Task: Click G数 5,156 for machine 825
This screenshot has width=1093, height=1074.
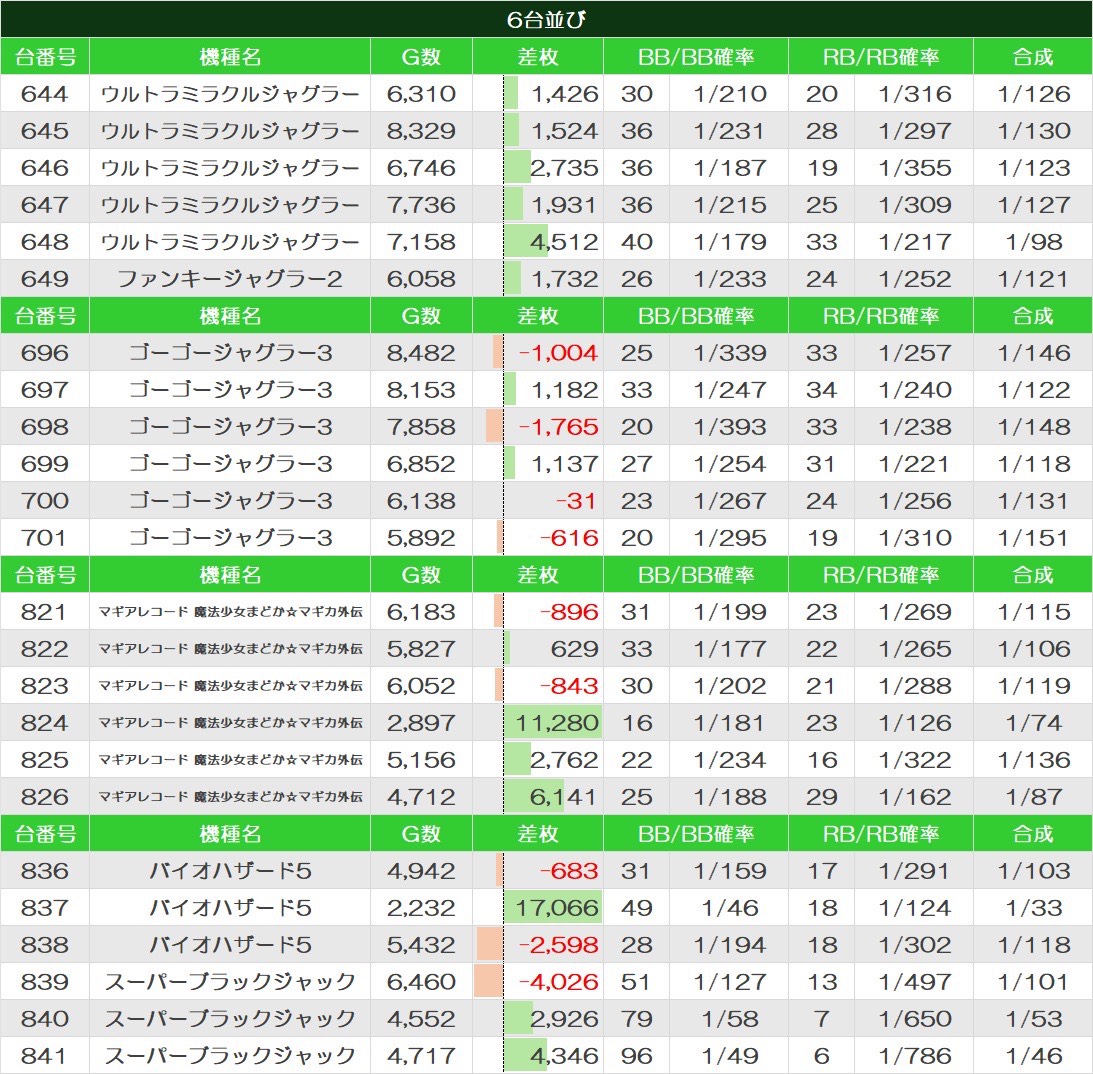Action: point(421,759)
